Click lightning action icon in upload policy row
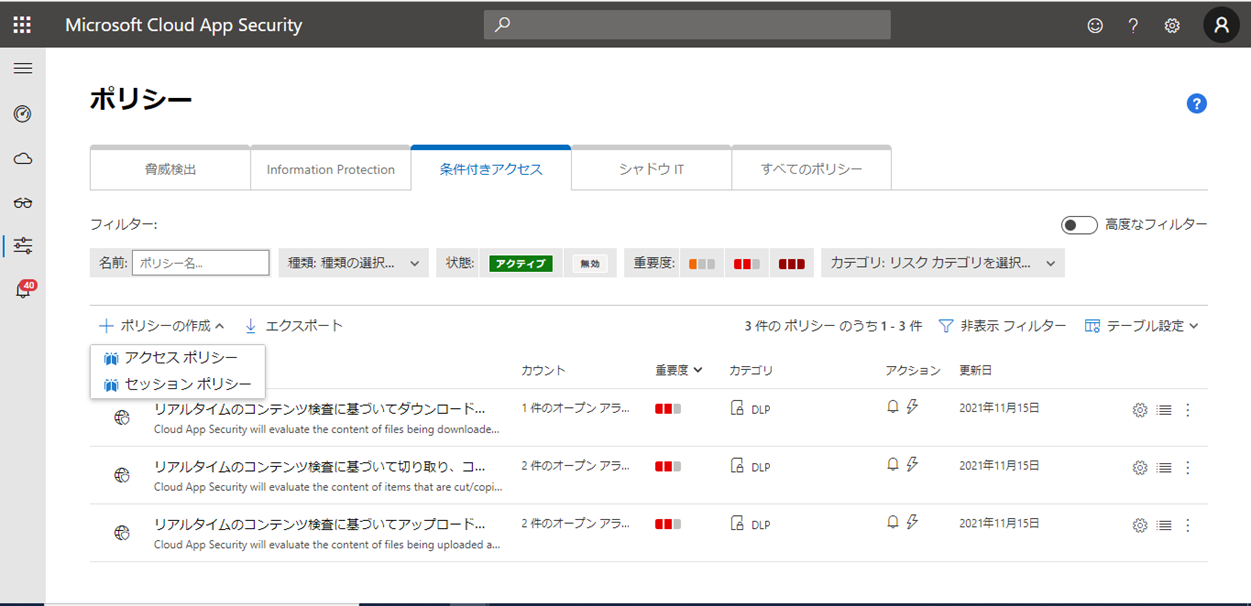Screen dimensions: 1251x606 point(912,522)
